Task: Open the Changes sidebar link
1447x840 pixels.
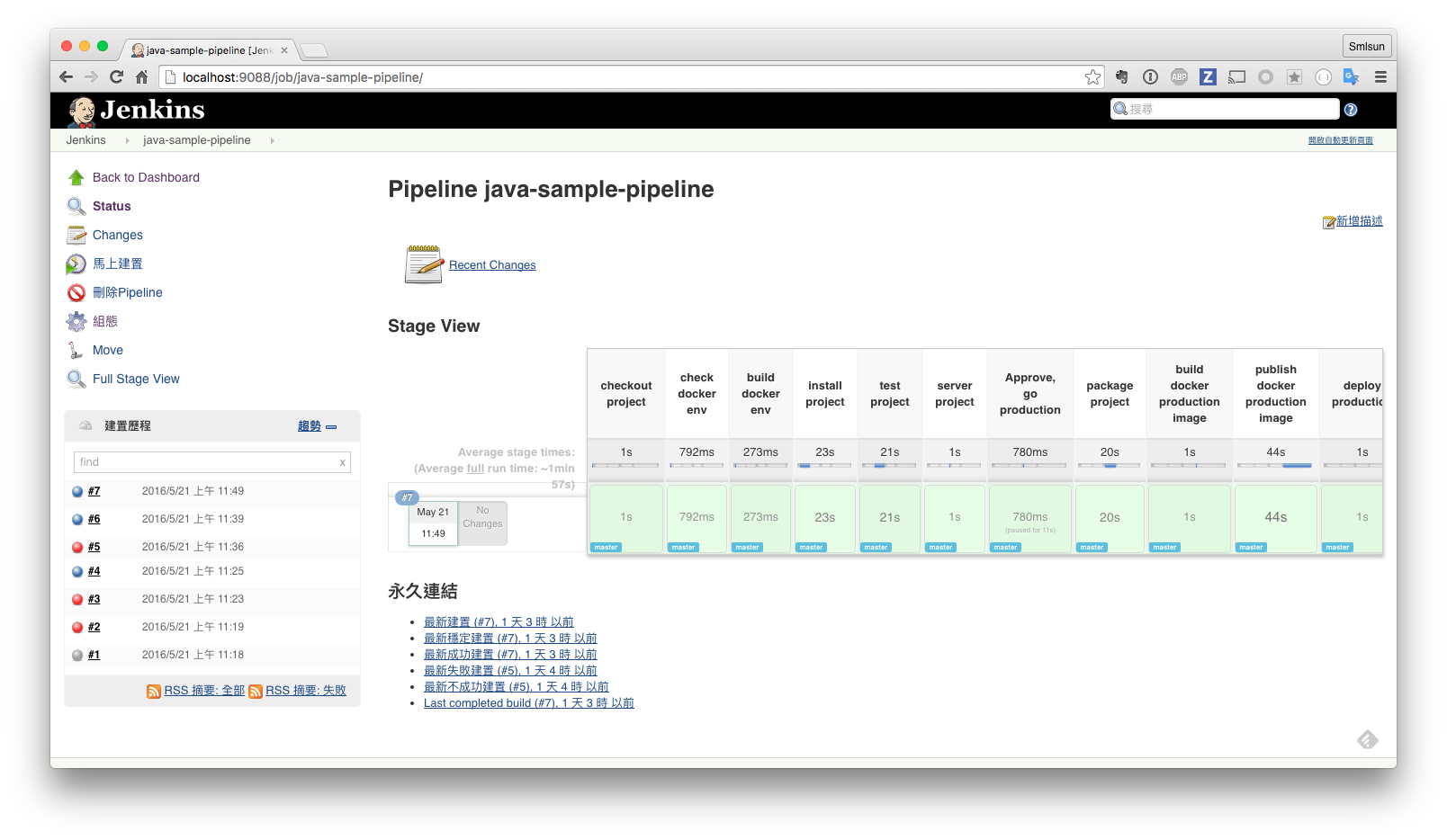Action: pos(118,236)
